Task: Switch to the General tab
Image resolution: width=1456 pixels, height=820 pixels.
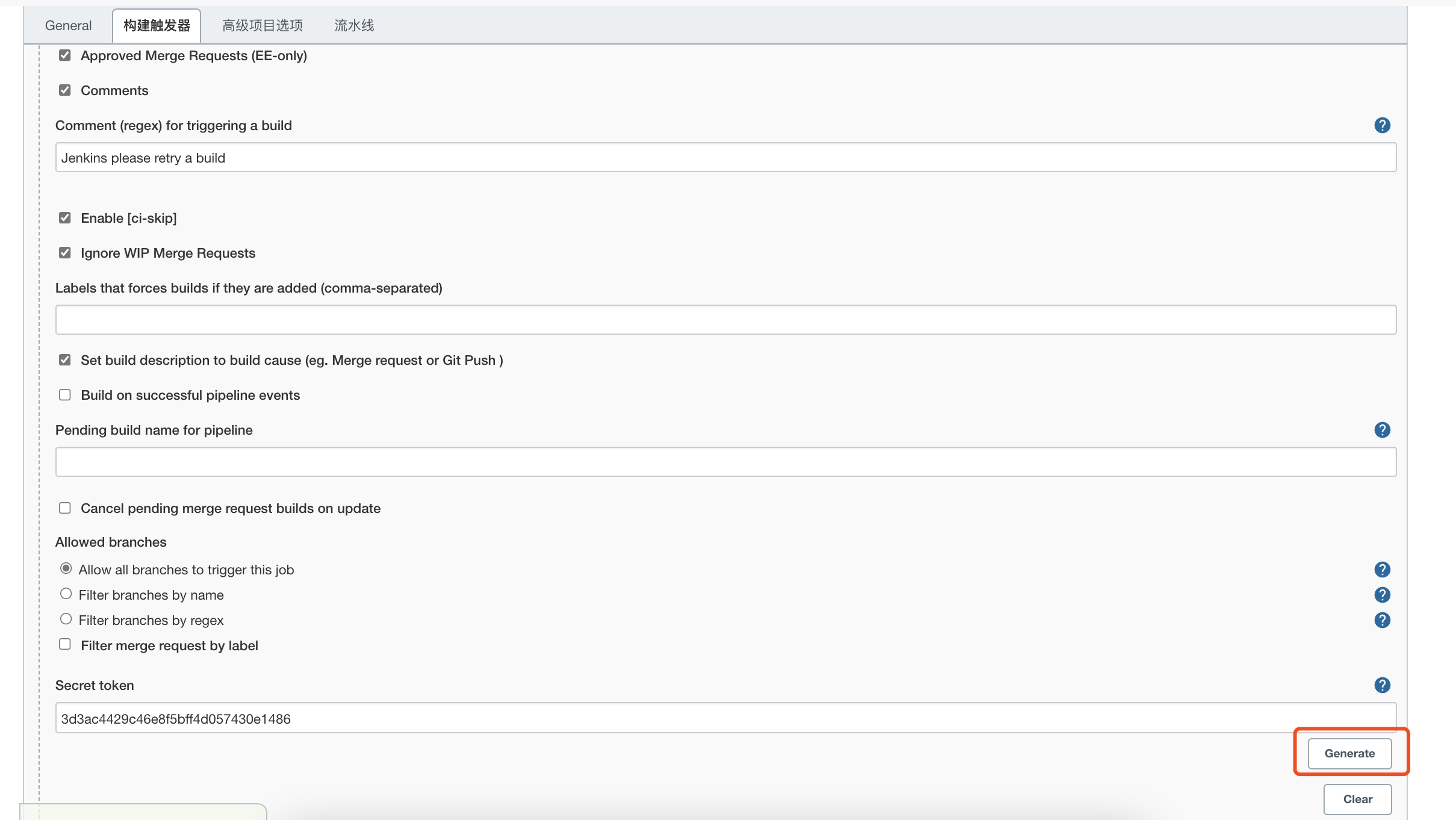Action: pyautogui.click(x=68, y=25)
